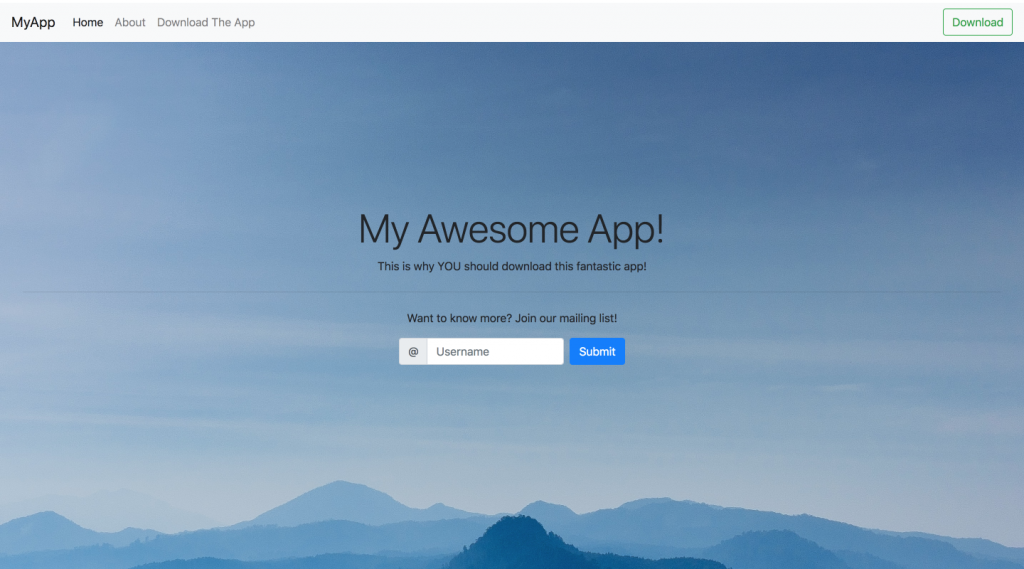Click the MyApp brand logo

[33, 22]
